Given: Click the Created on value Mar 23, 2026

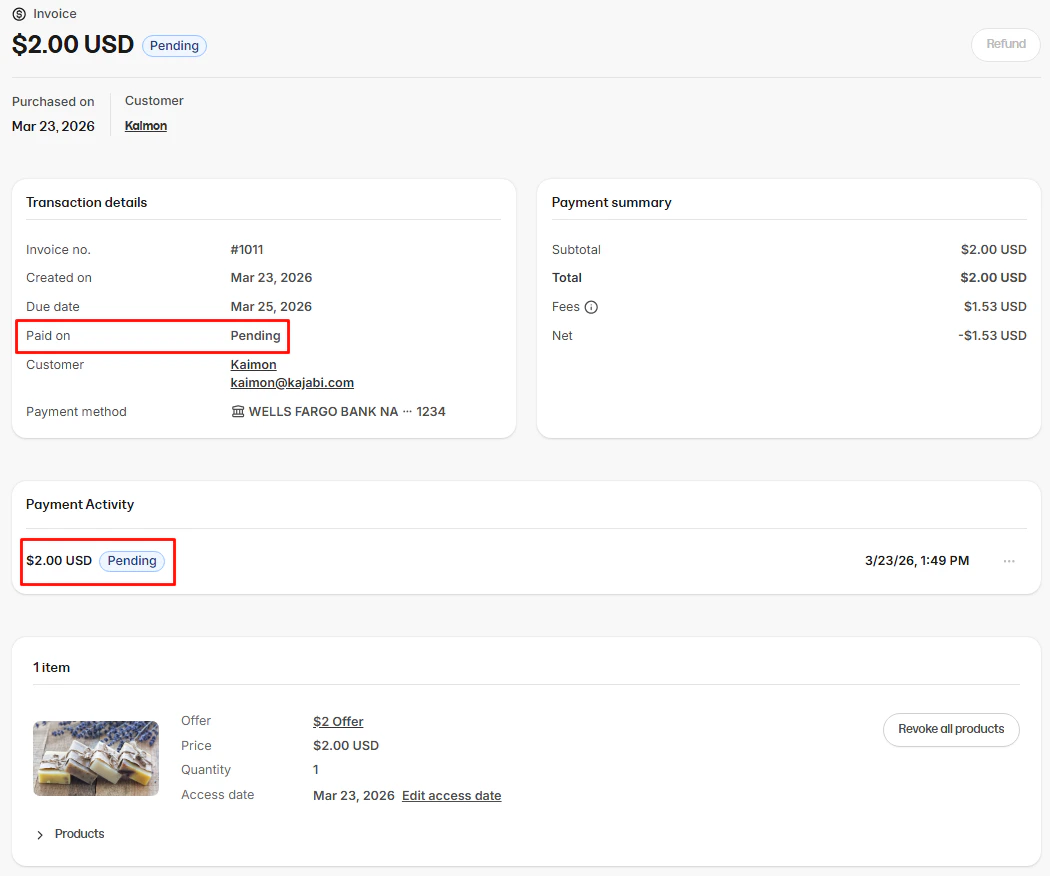Looking at the screenshot, I should (271, 277).
